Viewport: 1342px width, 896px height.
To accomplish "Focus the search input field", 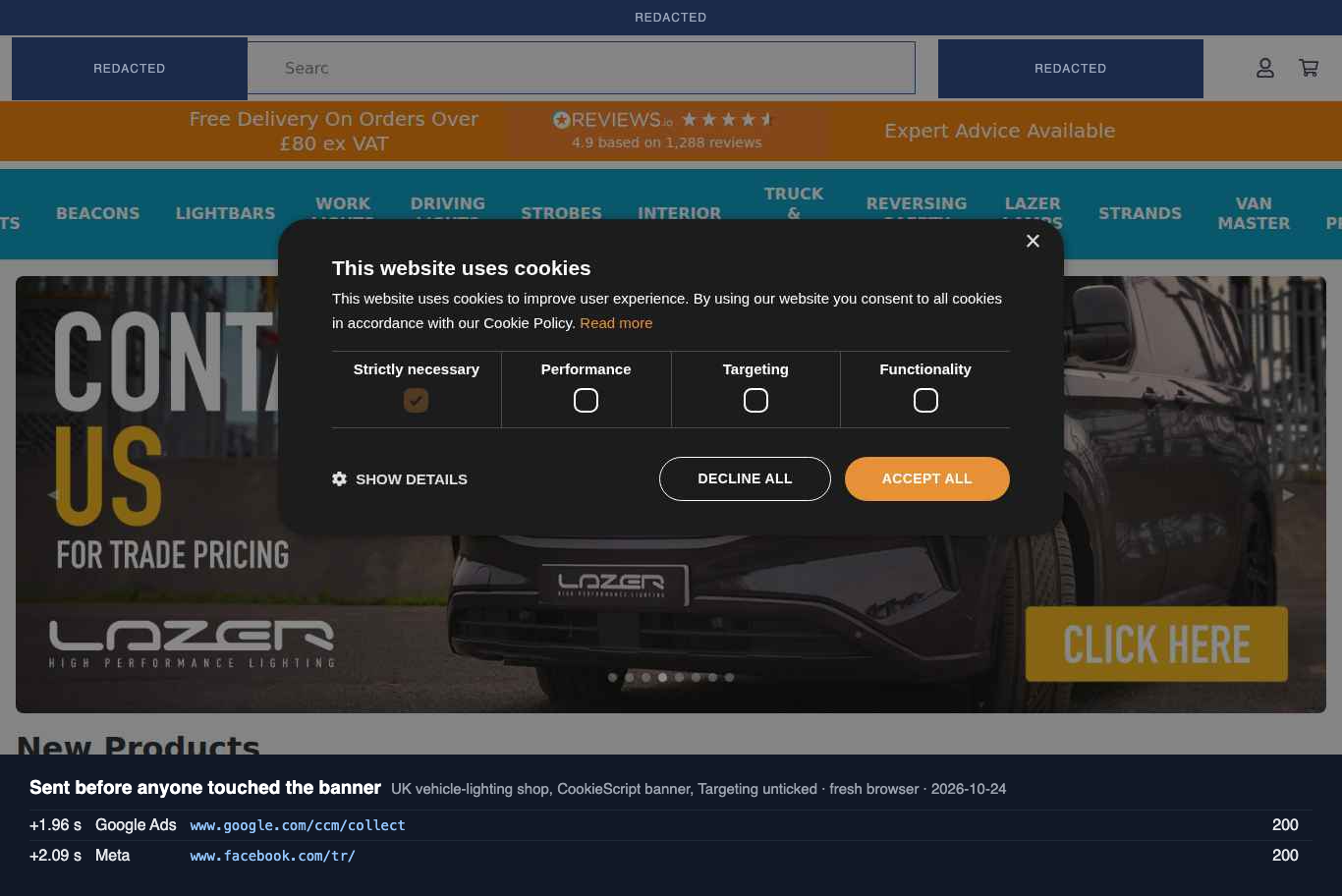I will 582,68.
